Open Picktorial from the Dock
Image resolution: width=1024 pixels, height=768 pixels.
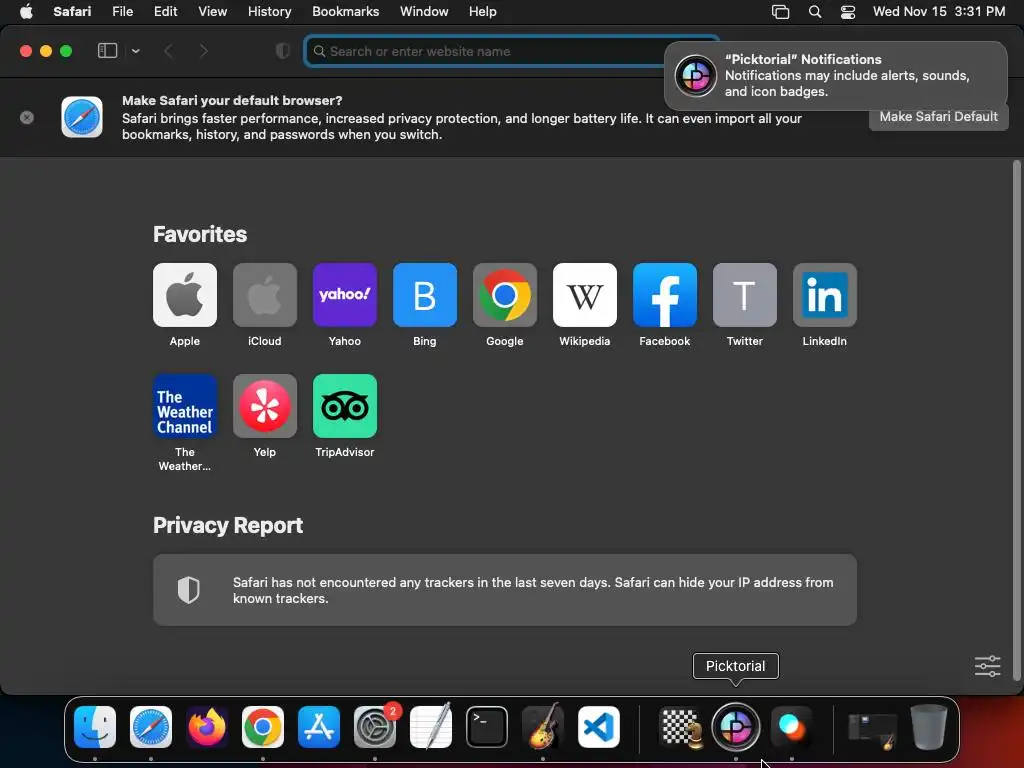click(736, 727)
